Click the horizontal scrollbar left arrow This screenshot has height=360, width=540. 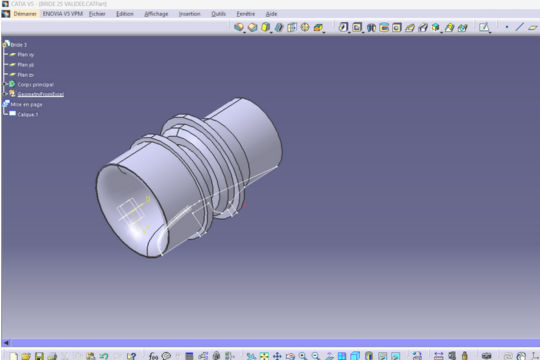pyautogui.click(x=6, y=342)
